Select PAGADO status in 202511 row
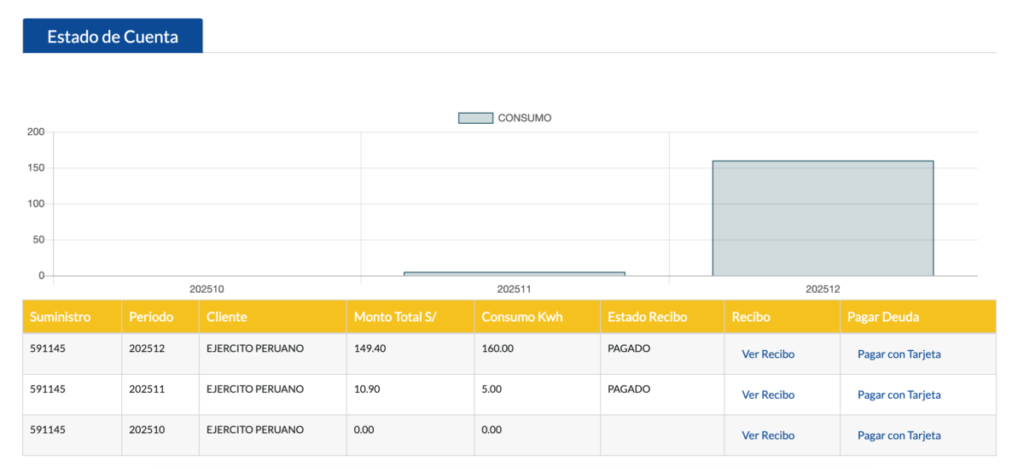The height and width of the screenshot is (468, 1024). (x=629, y=389)
